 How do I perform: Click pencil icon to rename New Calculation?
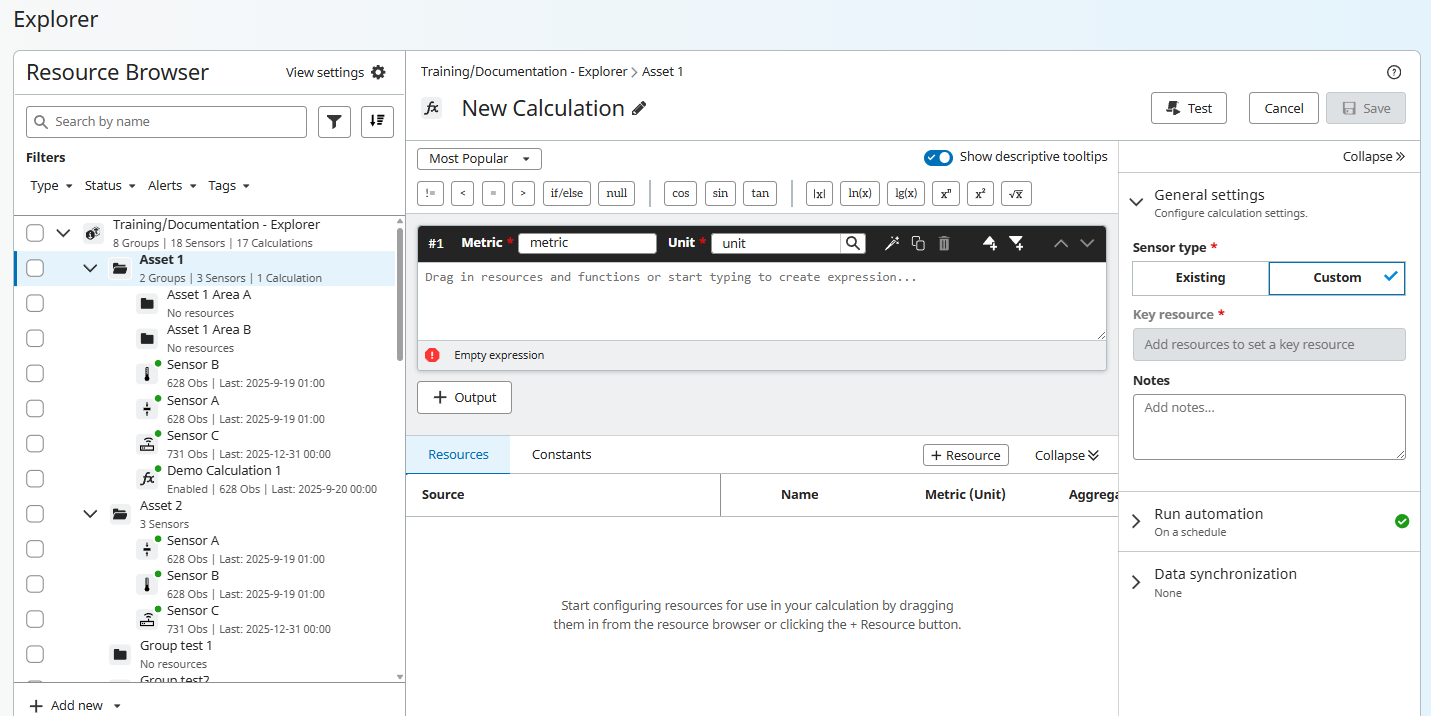click(639, 108)
